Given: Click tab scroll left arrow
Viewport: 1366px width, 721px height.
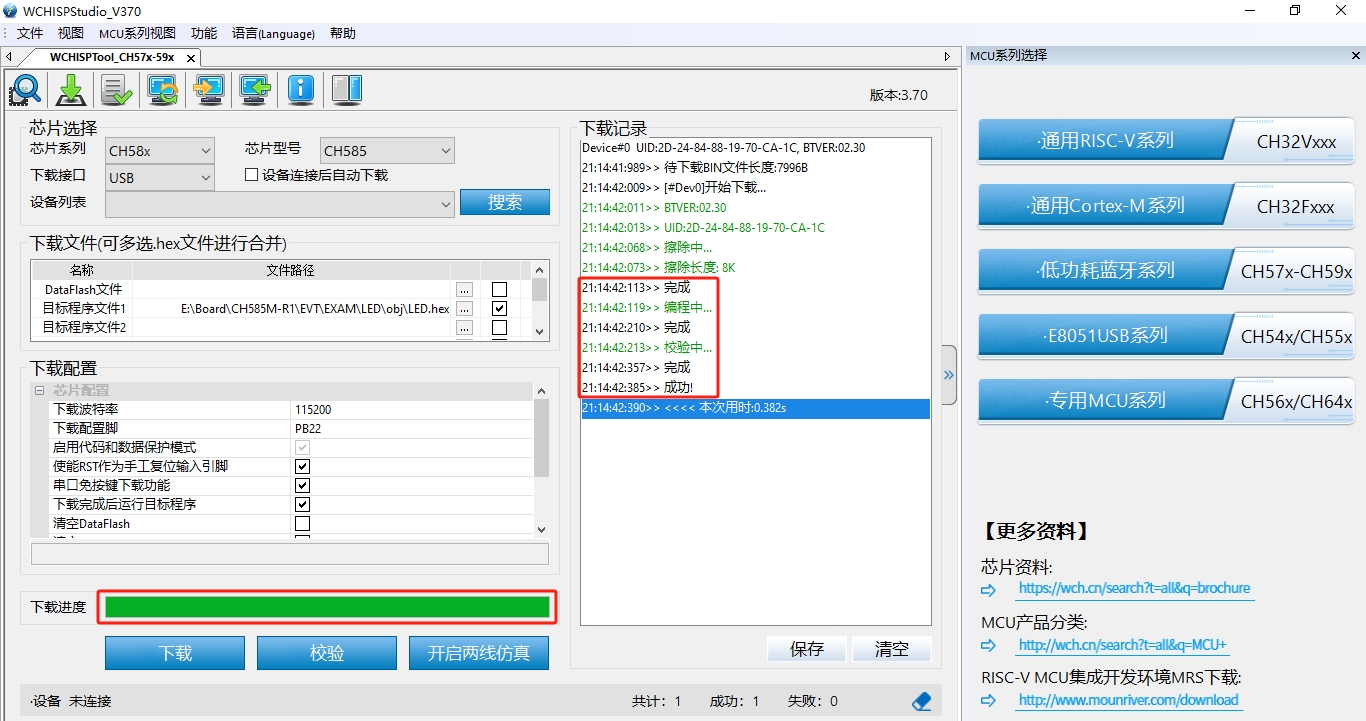Looking at the screenshot, I should 9,57.
